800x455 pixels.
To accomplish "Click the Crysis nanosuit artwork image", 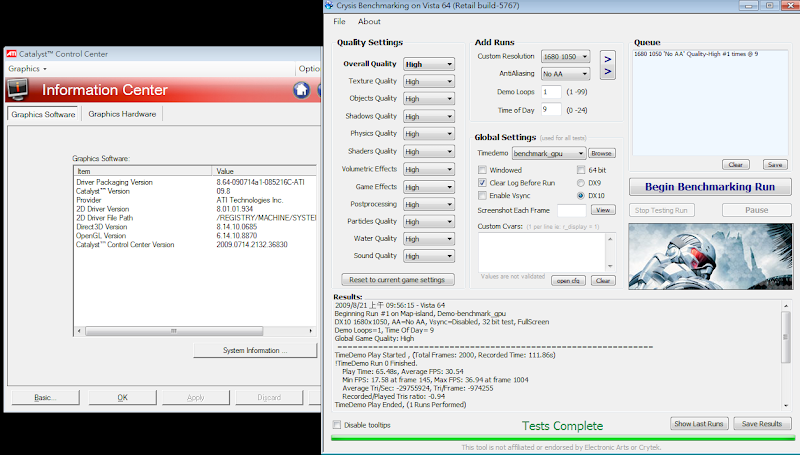I will [x=710, y=256].
